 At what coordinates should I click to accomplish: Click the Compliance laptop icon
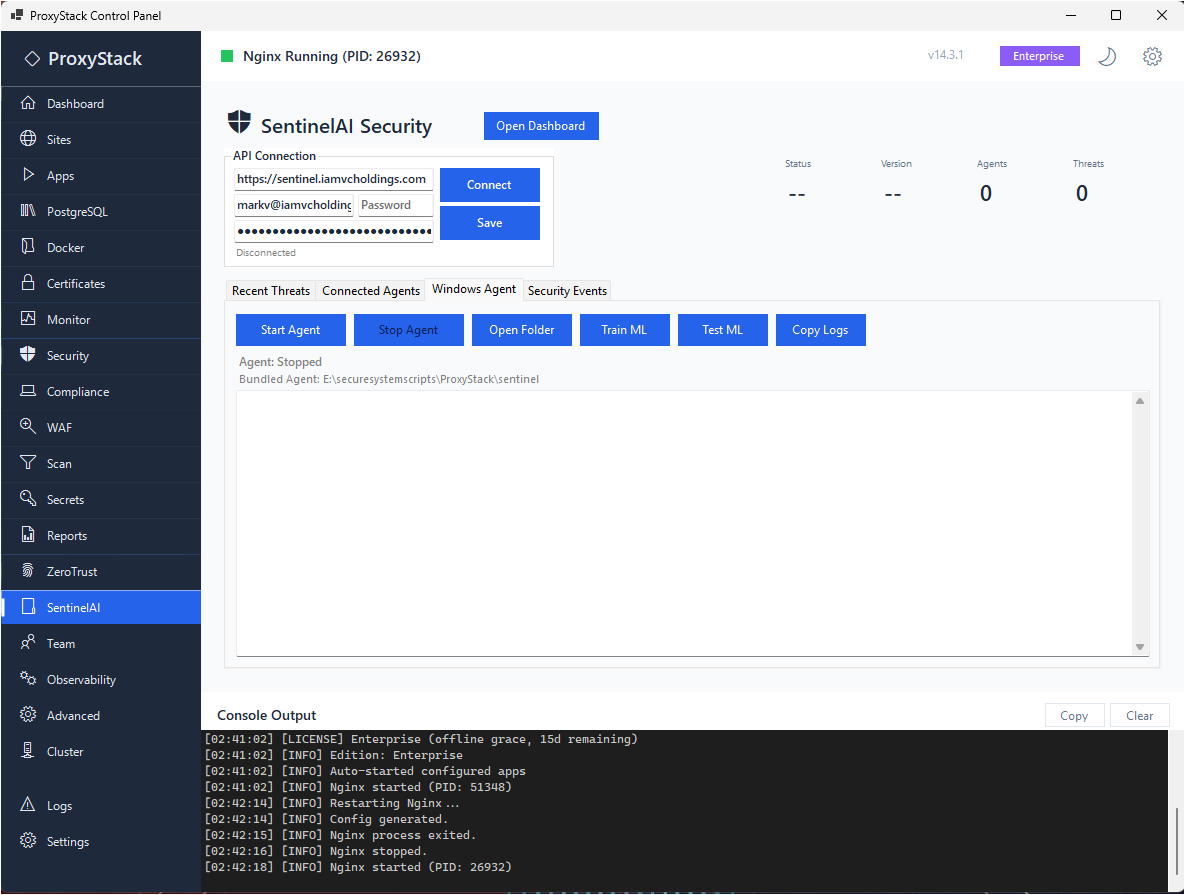coord(28,391)
